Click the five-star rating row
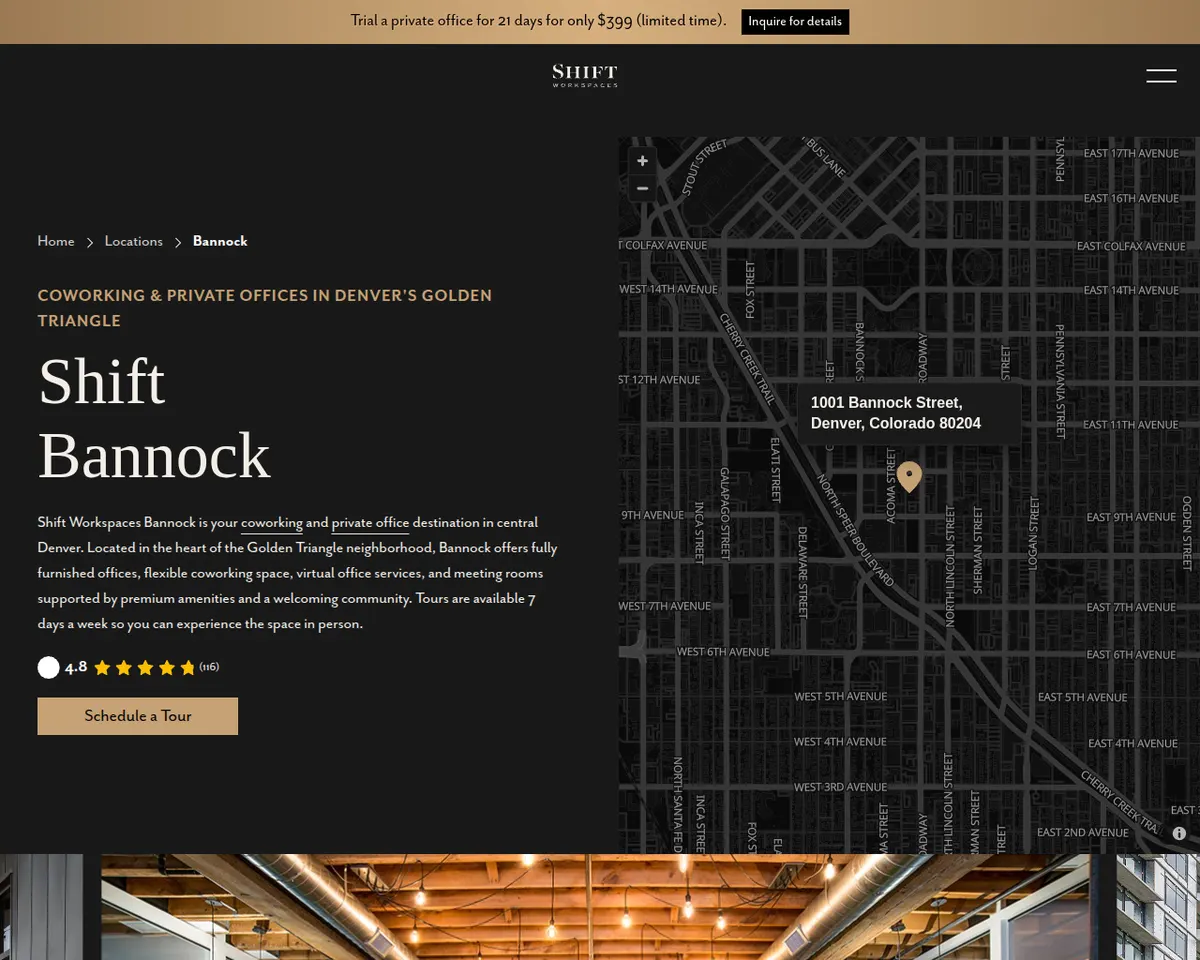Image resolution: width=1200 pixels, height=960 pixels. pyautogui.click(x=145, y=668)
